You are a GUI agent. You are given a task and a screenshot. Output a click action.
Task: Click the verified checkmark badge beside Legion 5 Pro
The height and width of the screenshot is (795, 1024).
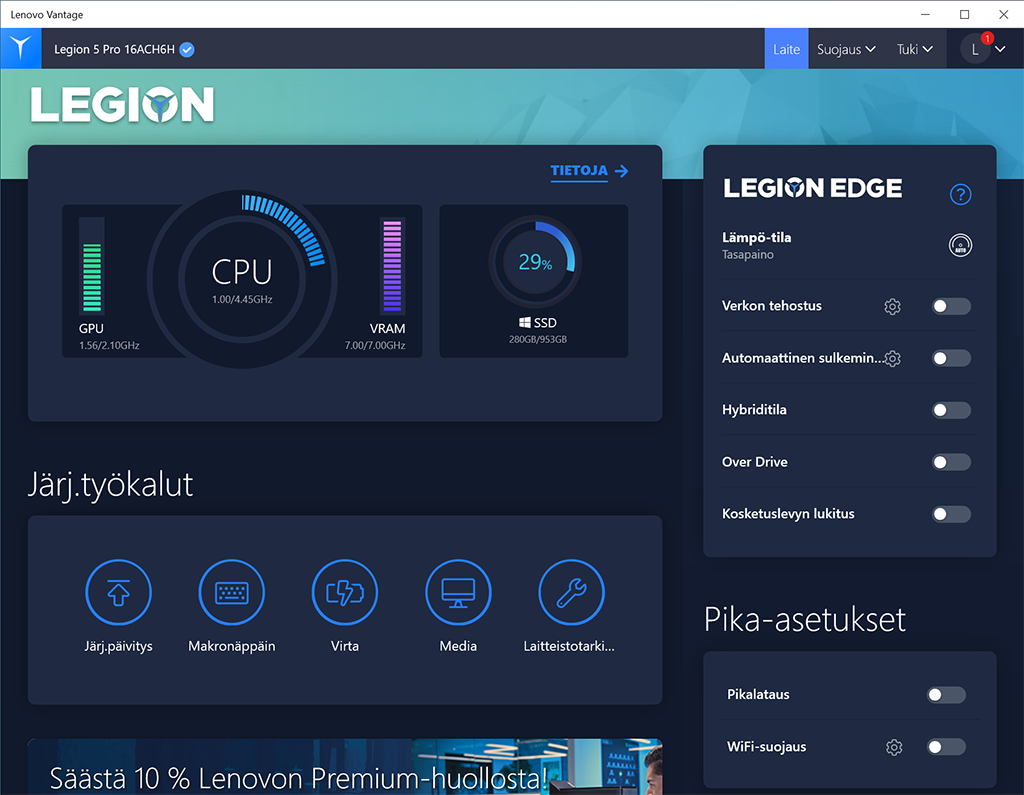tap(187, 50)
